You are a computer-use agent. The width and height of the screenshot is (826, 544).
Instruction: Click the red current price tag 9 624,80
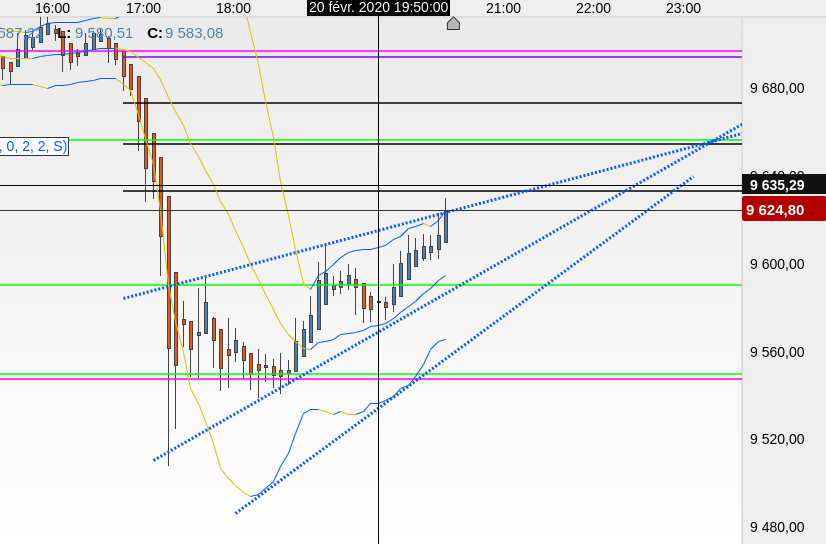pyautogui.click(x=784, y=210)
